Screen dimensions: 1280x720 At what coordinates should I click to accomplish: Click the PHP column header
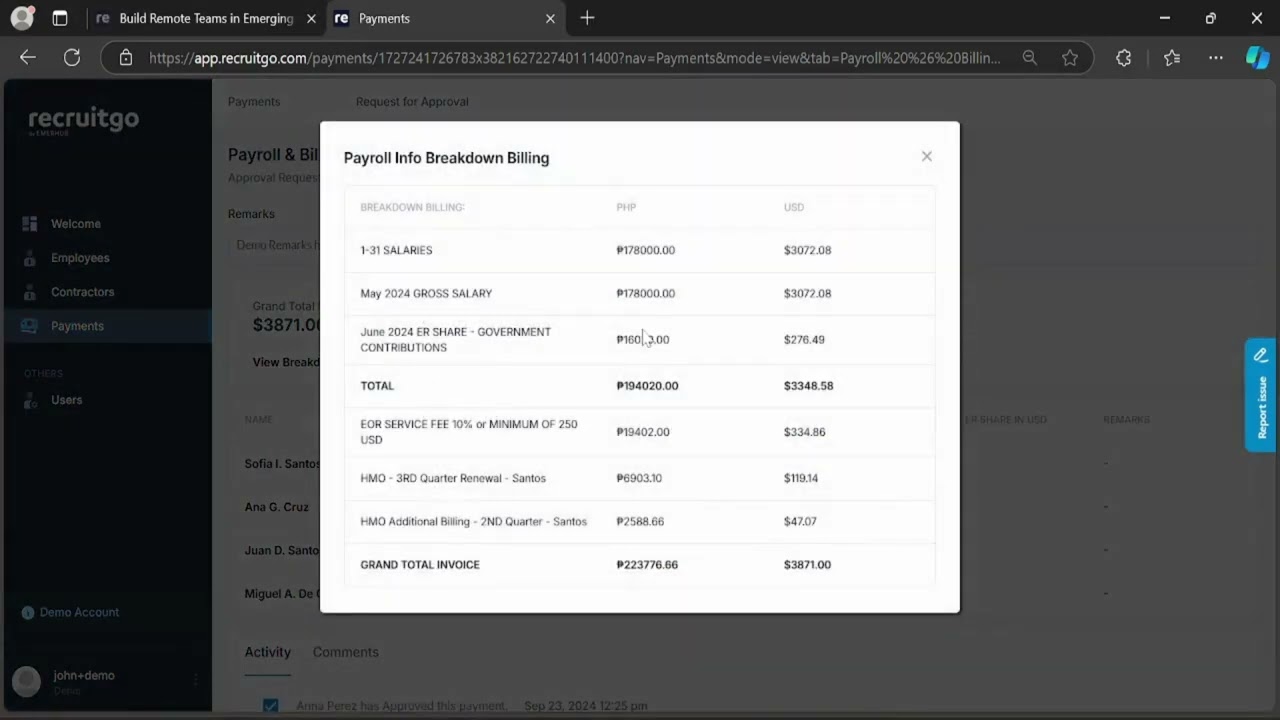[626, 207]
